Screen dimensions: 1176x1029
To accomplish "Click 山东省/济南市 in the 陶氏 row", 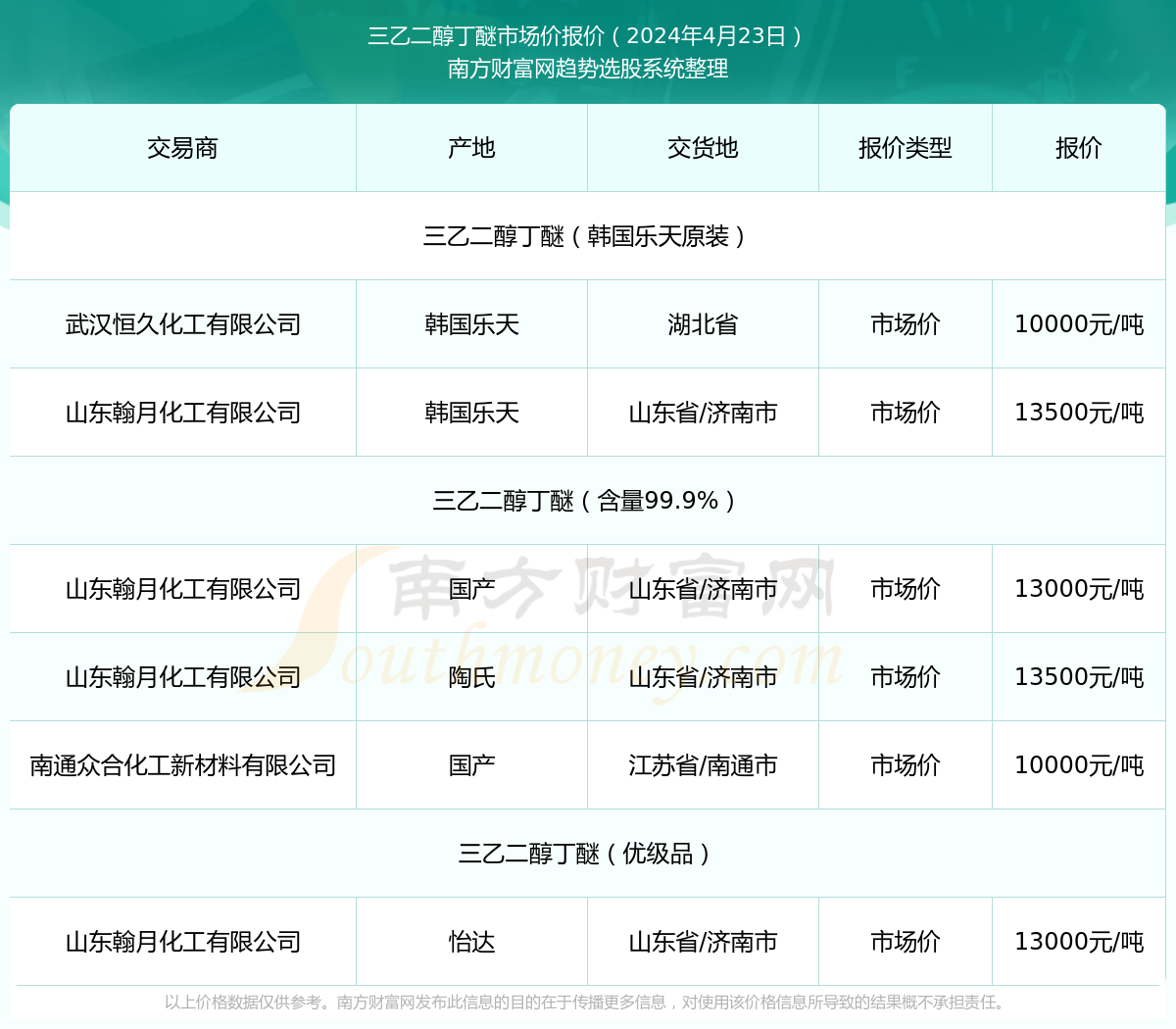I will click(703, 677).
